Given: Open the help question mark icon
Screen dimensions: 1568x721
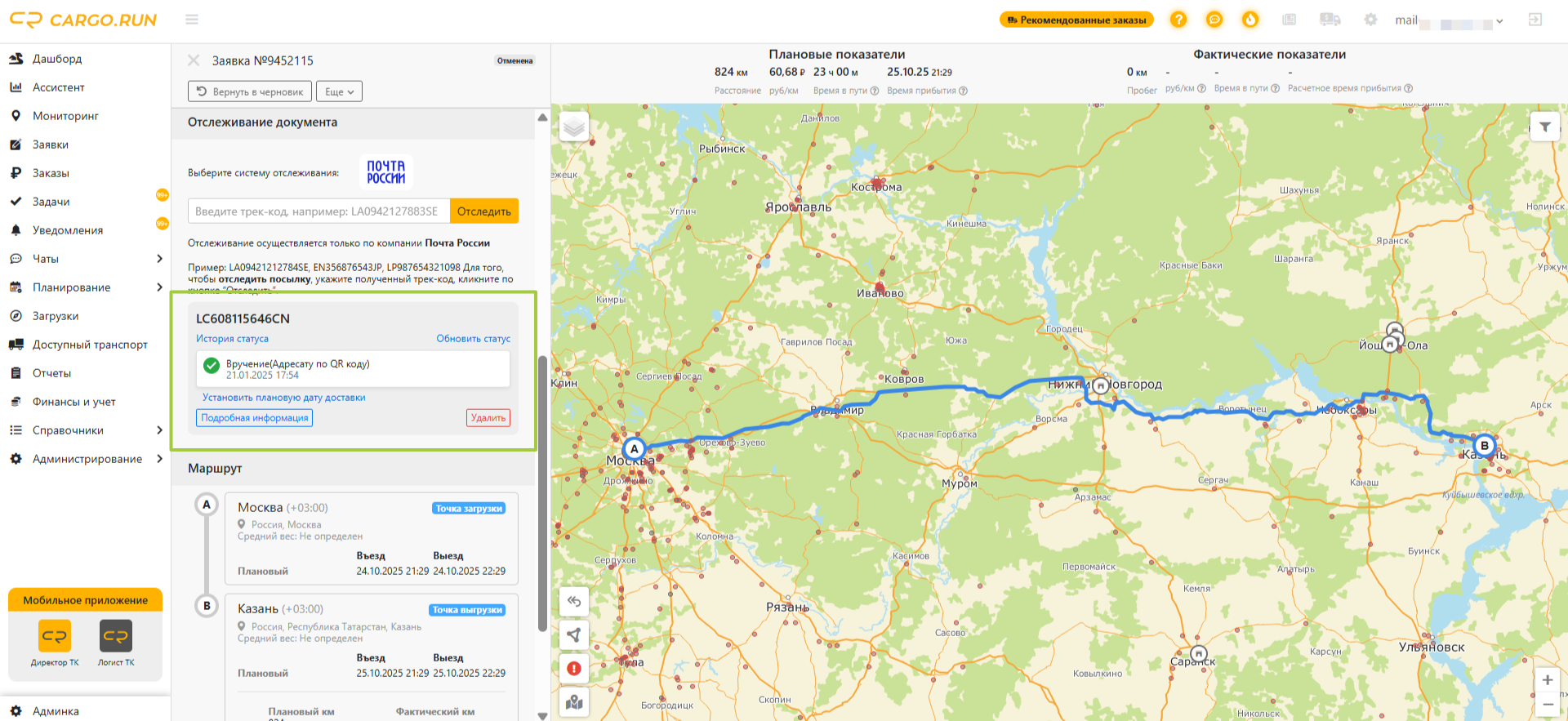Looking at the screenshot, I should (1178, 20).
